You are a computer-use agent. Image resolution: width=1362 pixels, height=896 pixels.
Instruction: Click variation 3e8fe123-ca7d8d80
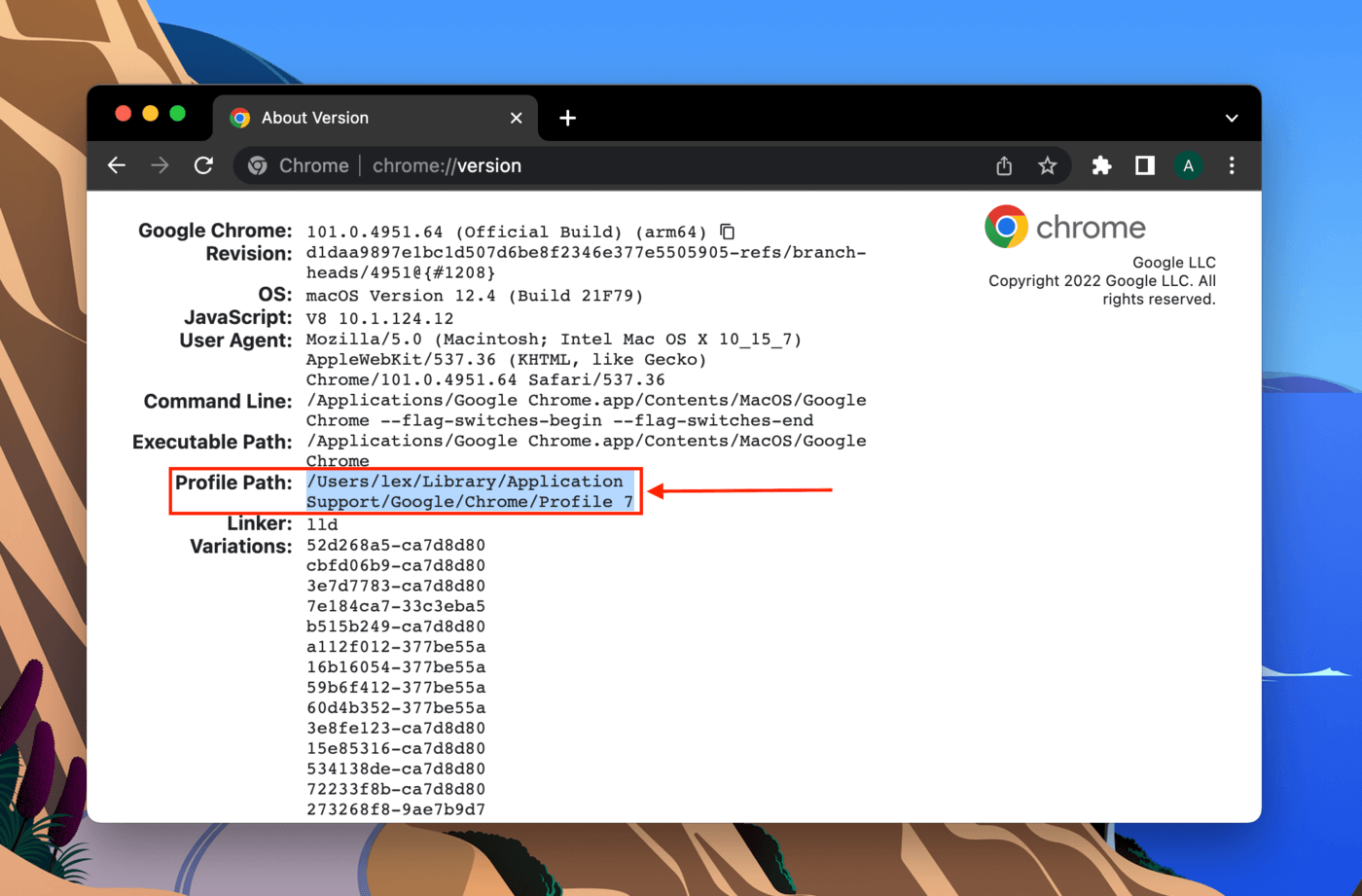point(396,728)
